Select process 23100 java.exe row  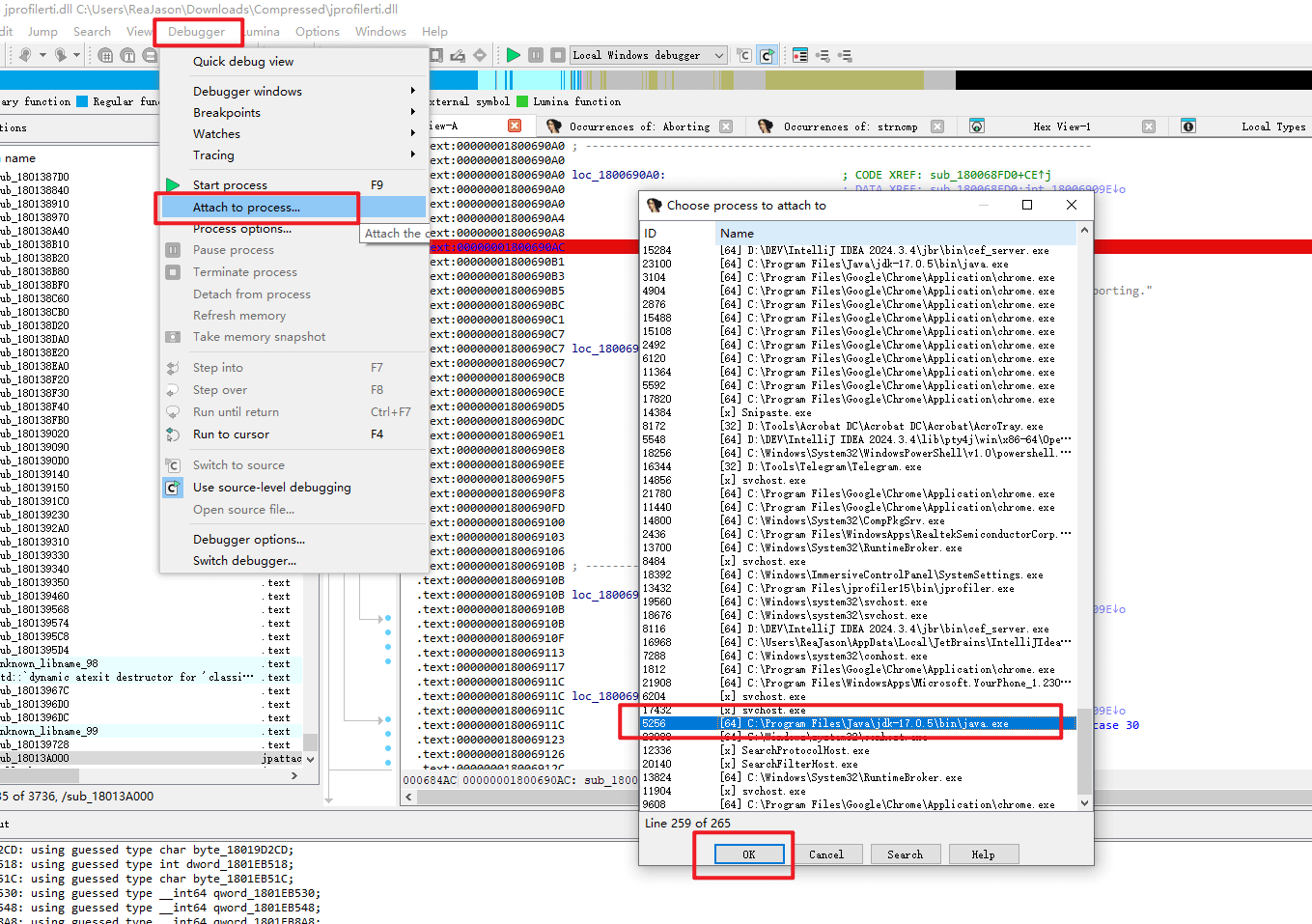point(858,264)
